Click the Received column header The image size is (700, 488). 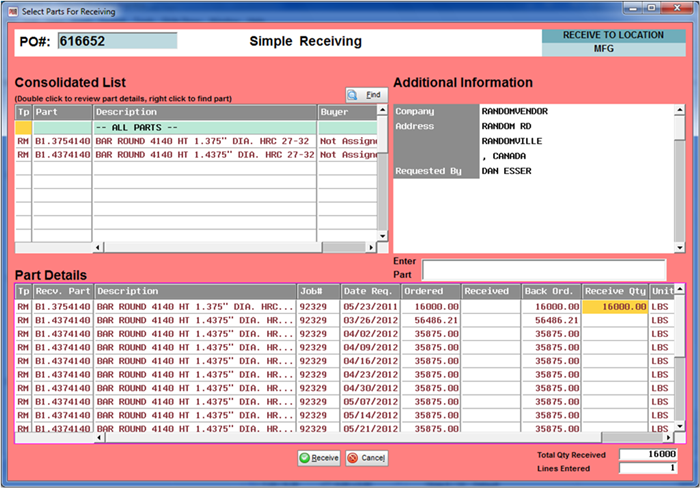click(x=491, y=291)
